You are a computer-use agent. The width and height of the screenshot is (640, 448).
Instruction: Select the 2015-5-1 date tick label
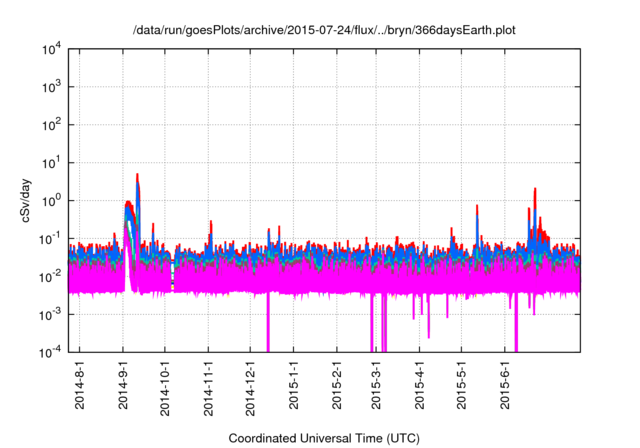pyautogui.click(x=461, y=385)
